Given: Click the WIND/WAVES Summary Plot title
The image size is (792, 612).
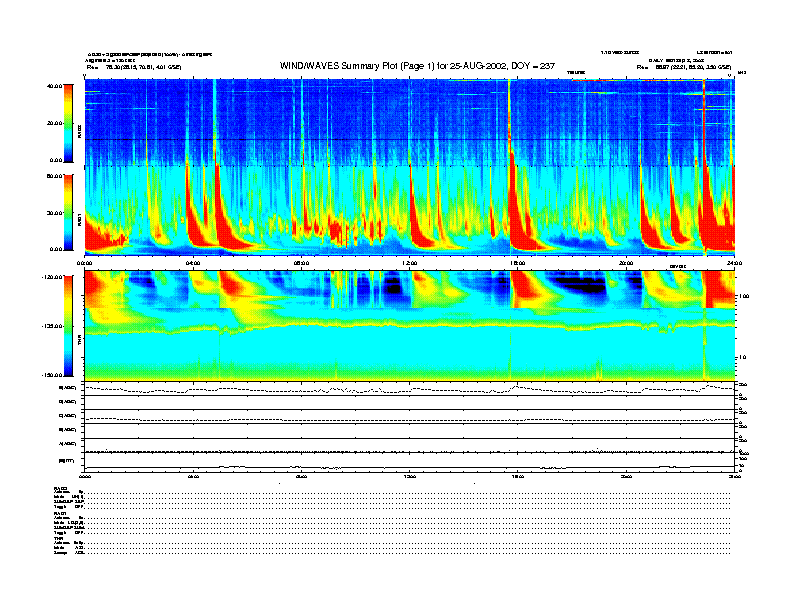Looking at the screenshot, I should tap(417, 66).
